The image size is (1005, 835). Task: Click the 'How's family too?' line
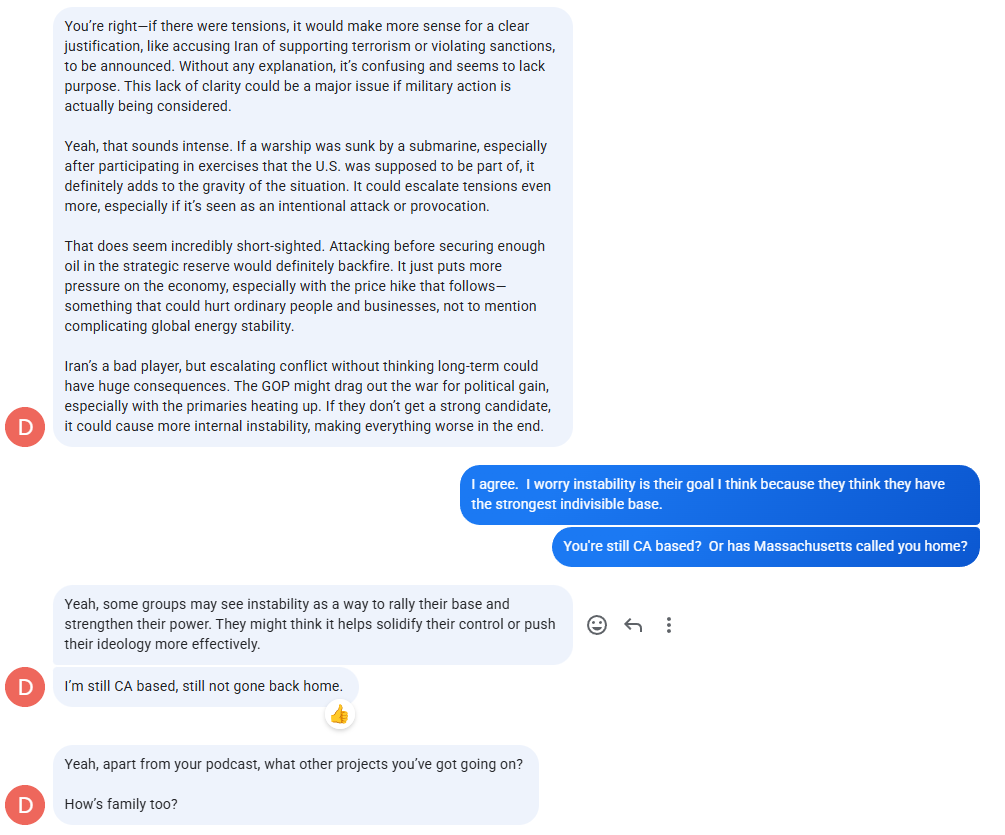(121, 804)
